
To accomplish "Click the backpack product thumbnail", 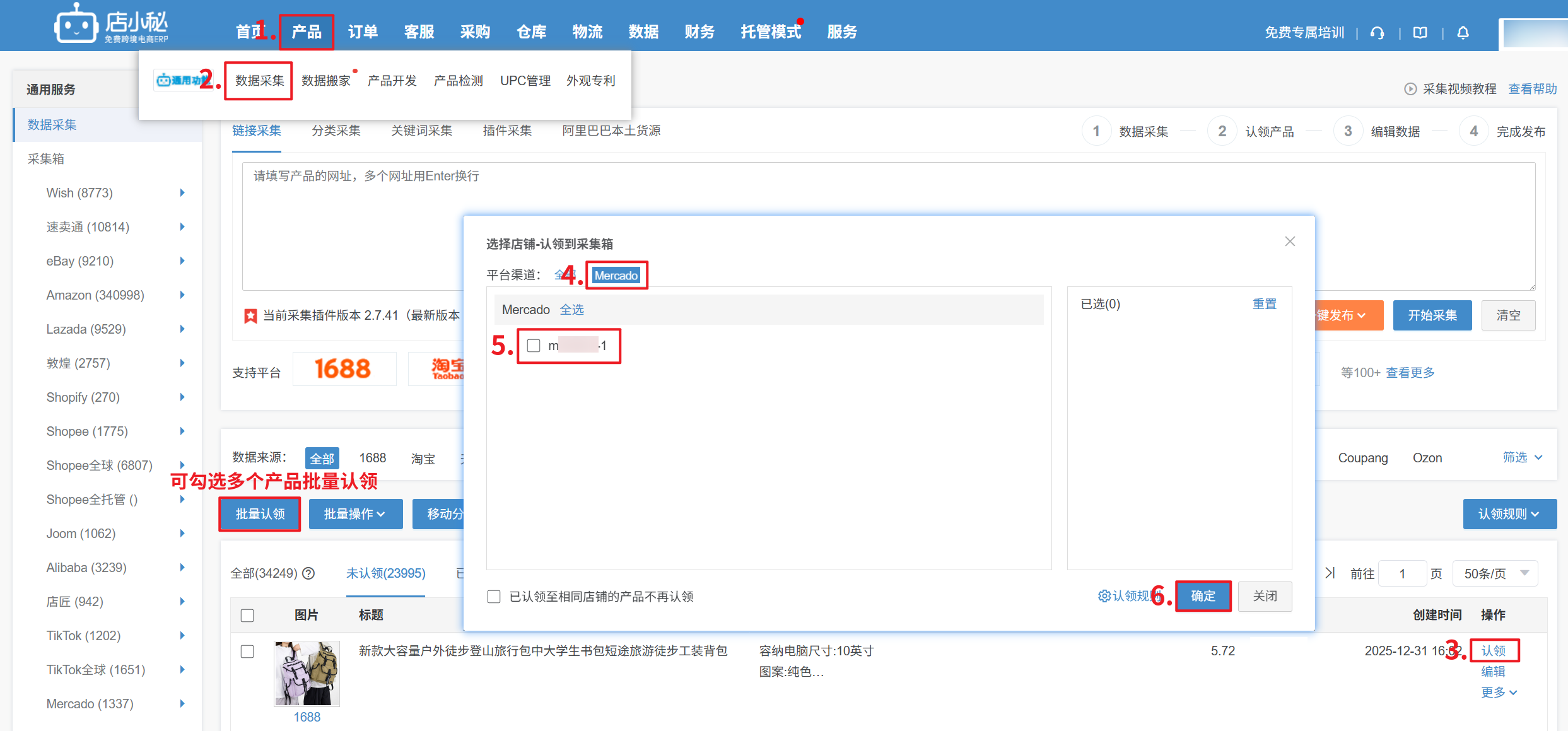I will pyautogui.click(x=307, y=673).
